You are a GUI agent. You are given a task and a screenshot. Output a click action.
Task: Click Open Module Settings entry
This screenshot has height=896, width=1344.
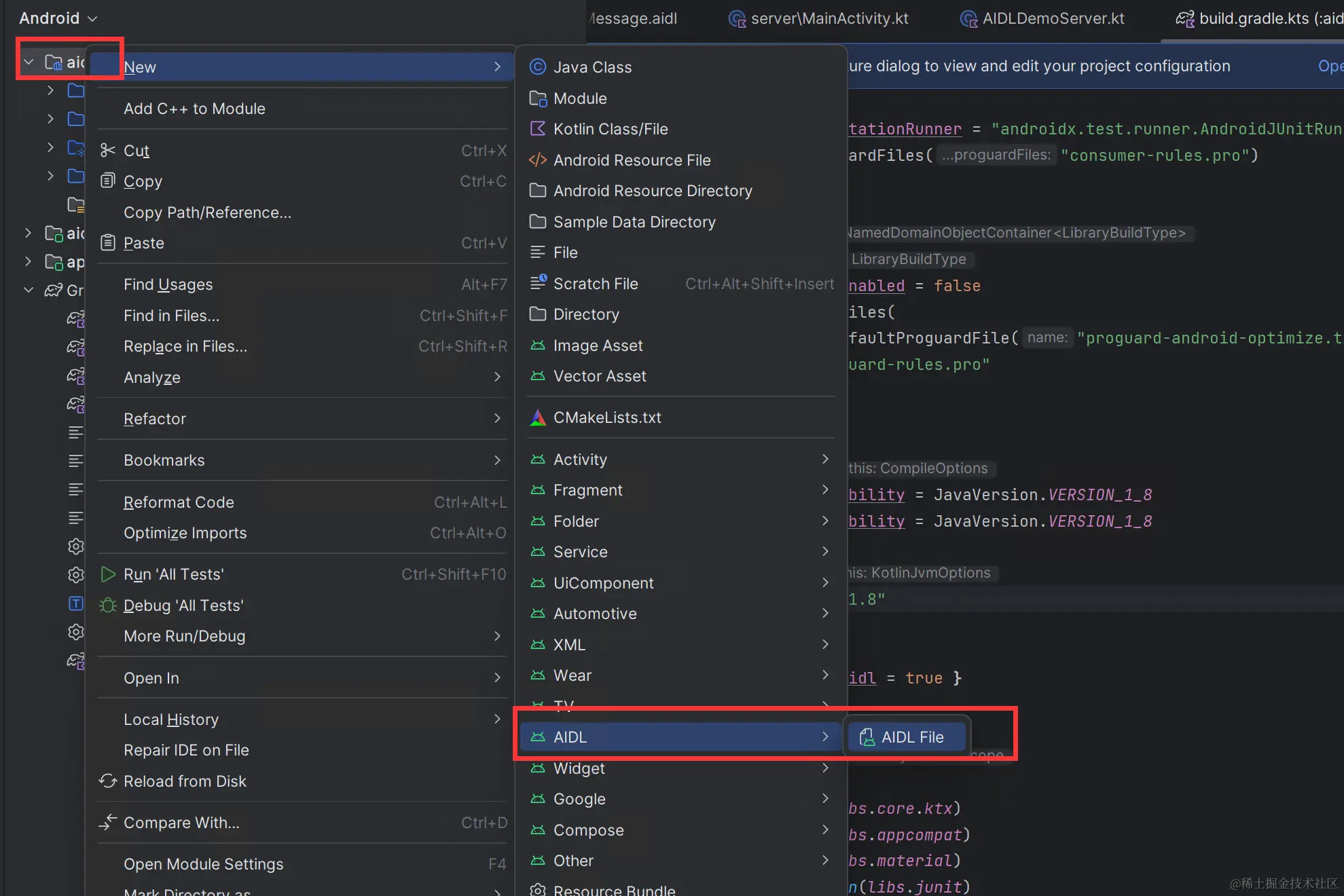[302, 863]
